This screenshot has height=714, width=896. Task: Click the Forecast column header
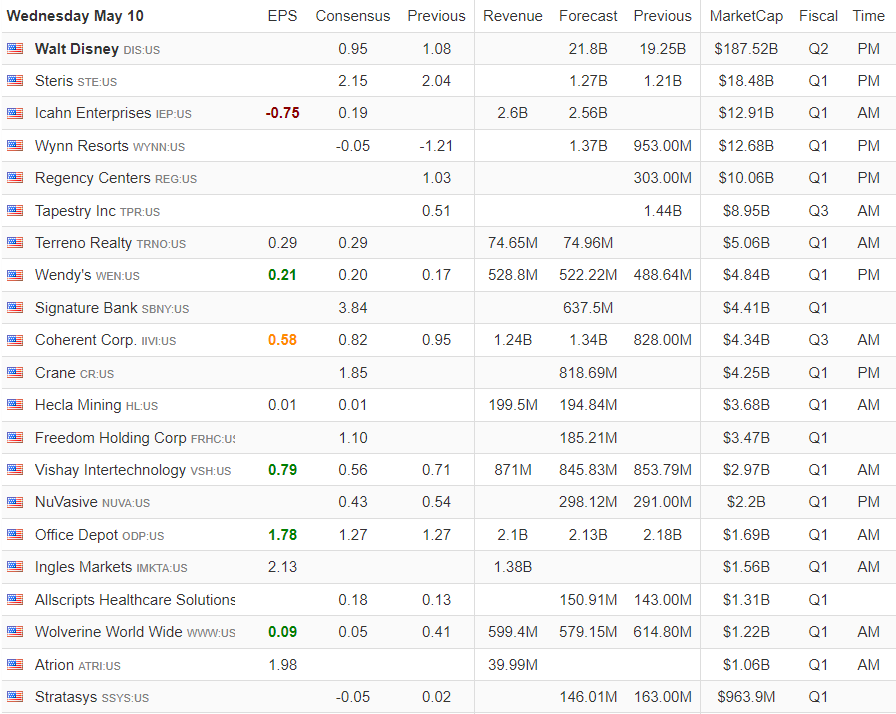(x=588, y=16)
